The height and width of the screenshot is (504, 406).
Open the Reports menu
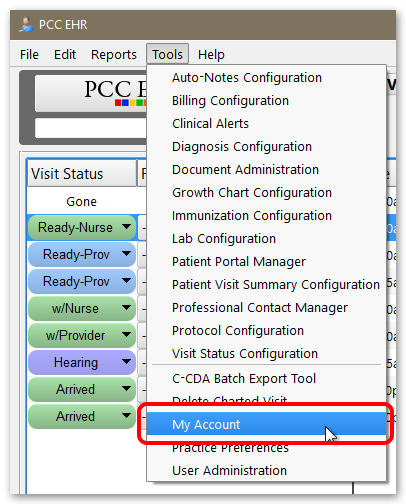pos(114,54)
